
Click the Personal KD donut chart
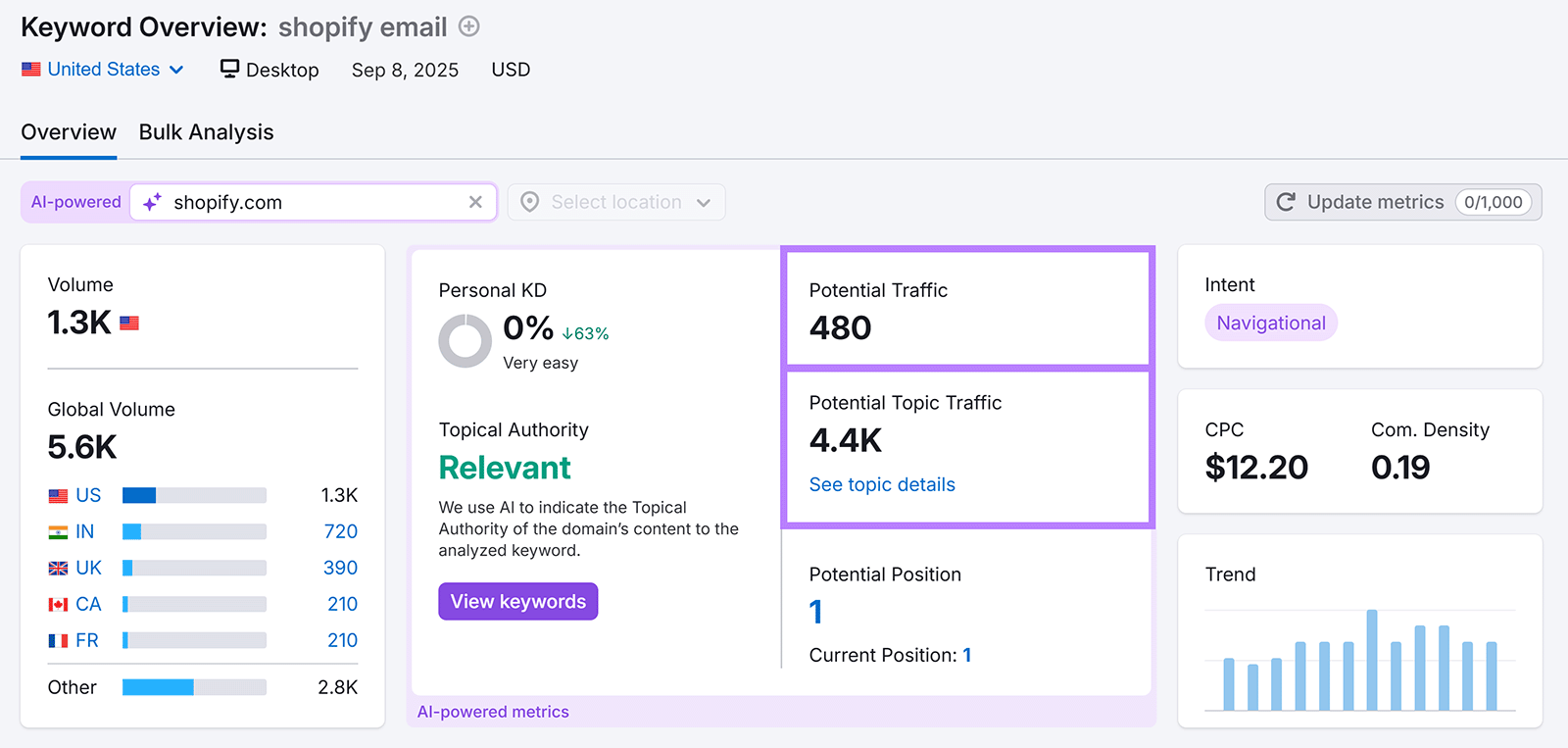coord(465,341)
